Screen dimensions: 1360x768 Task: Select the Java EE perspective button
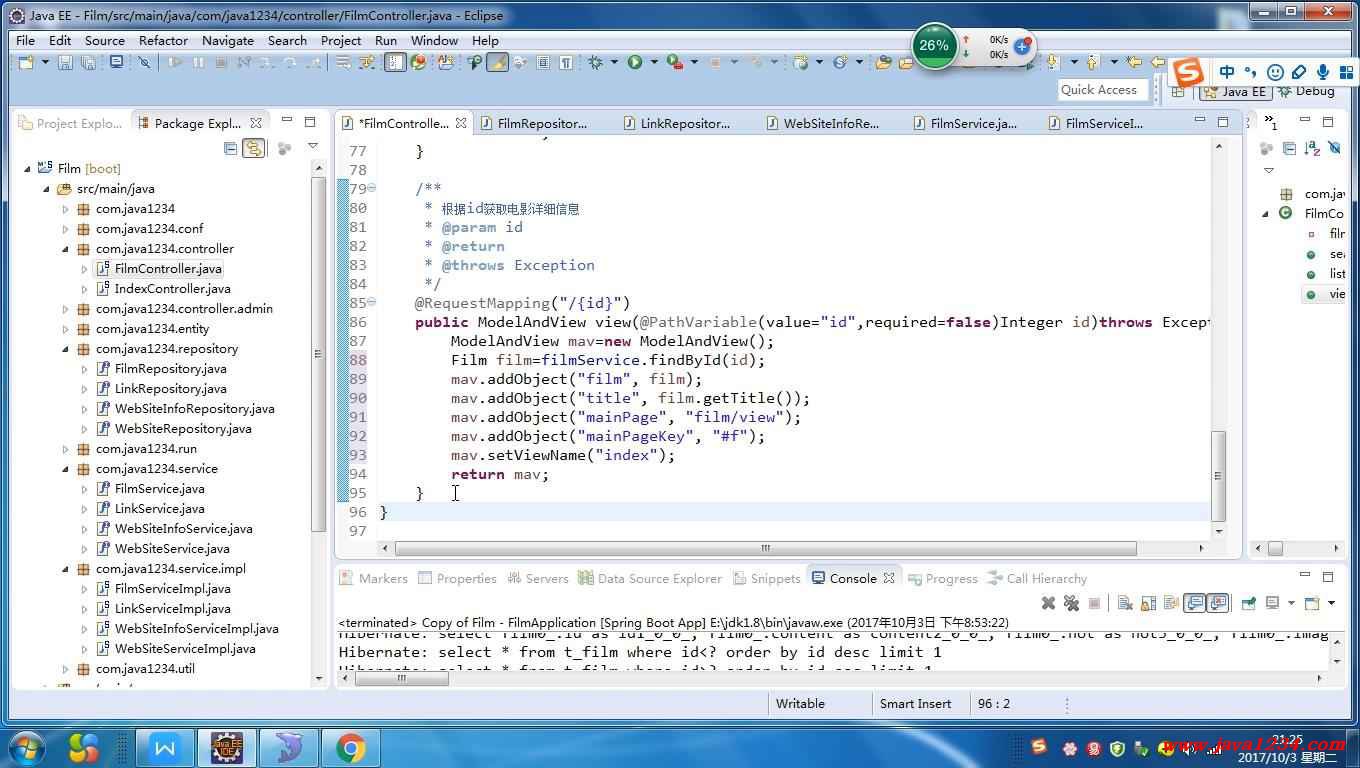coord(1236,91)
